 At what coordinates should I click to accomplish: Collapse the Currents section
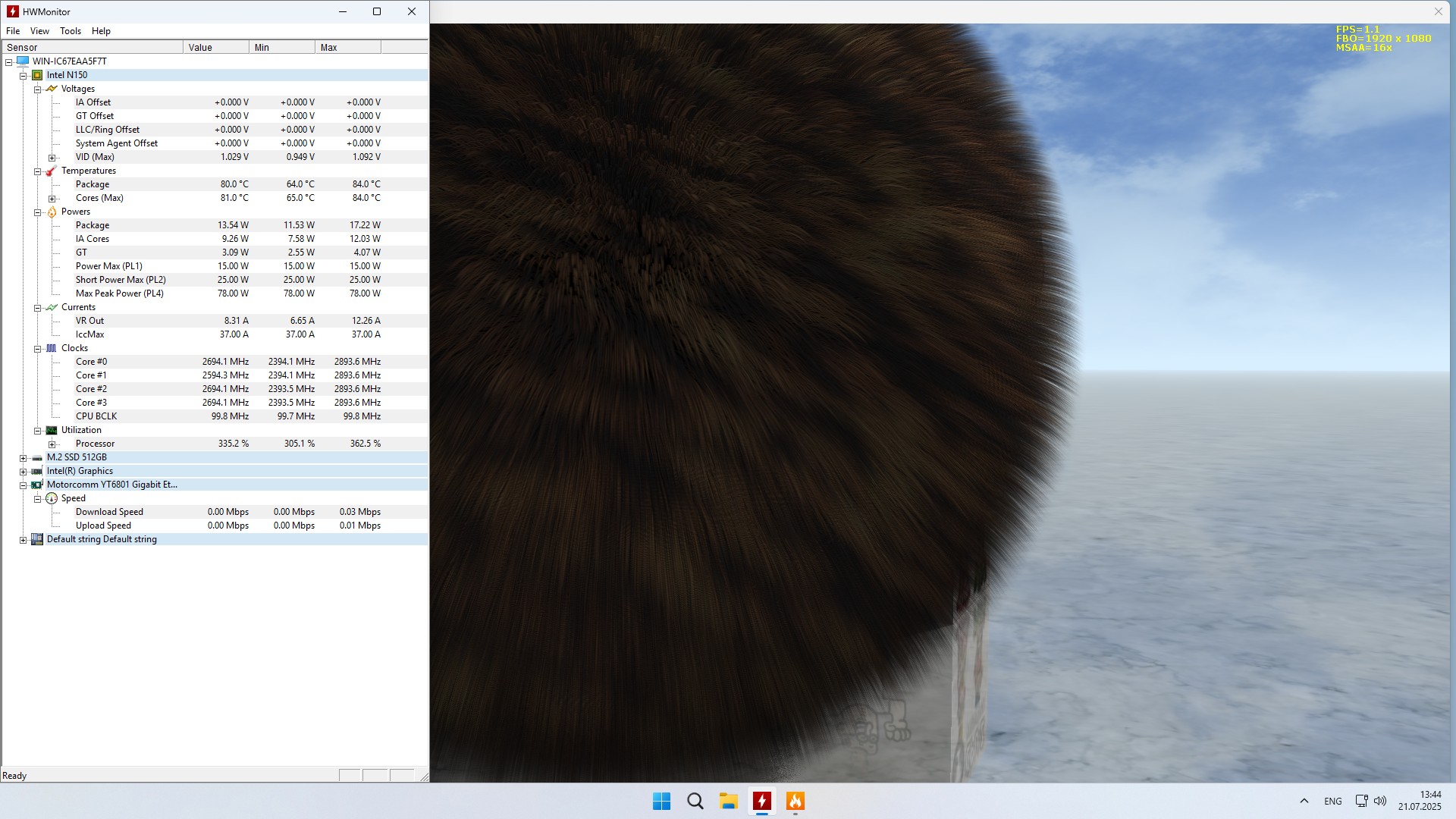click(x=37, y=308)
